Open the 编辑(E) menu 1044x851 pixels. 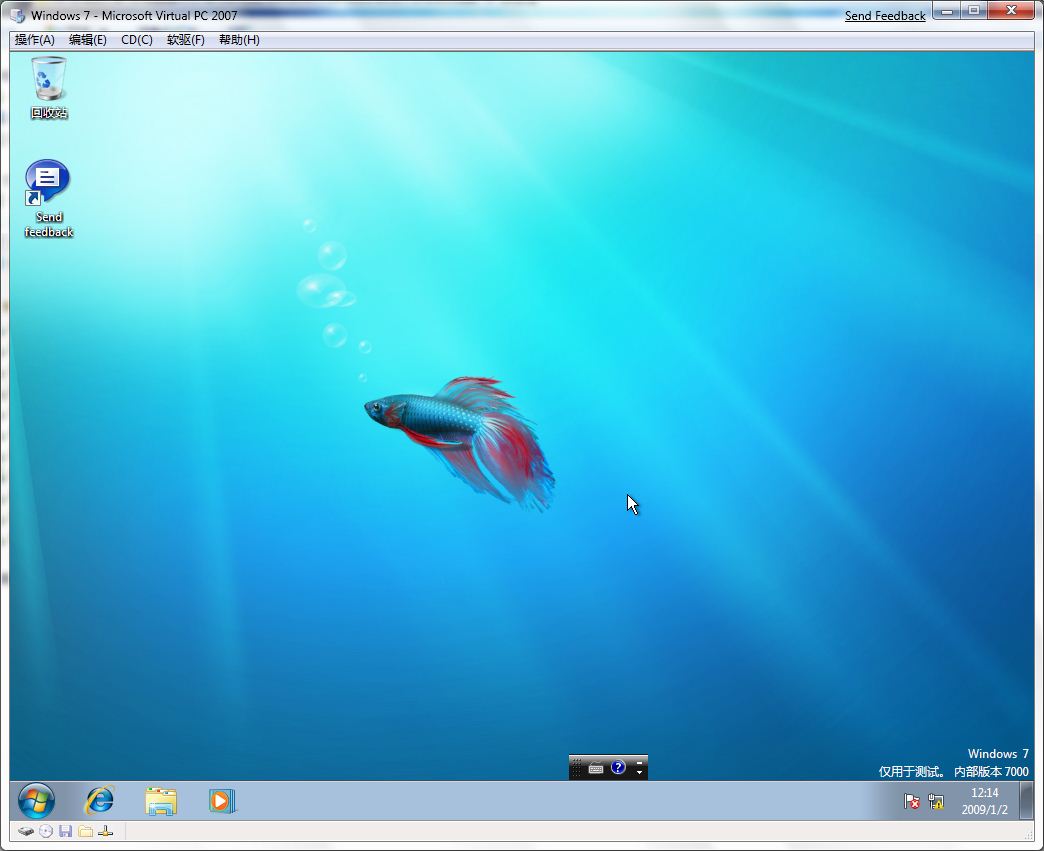click(x=88, y=40)
